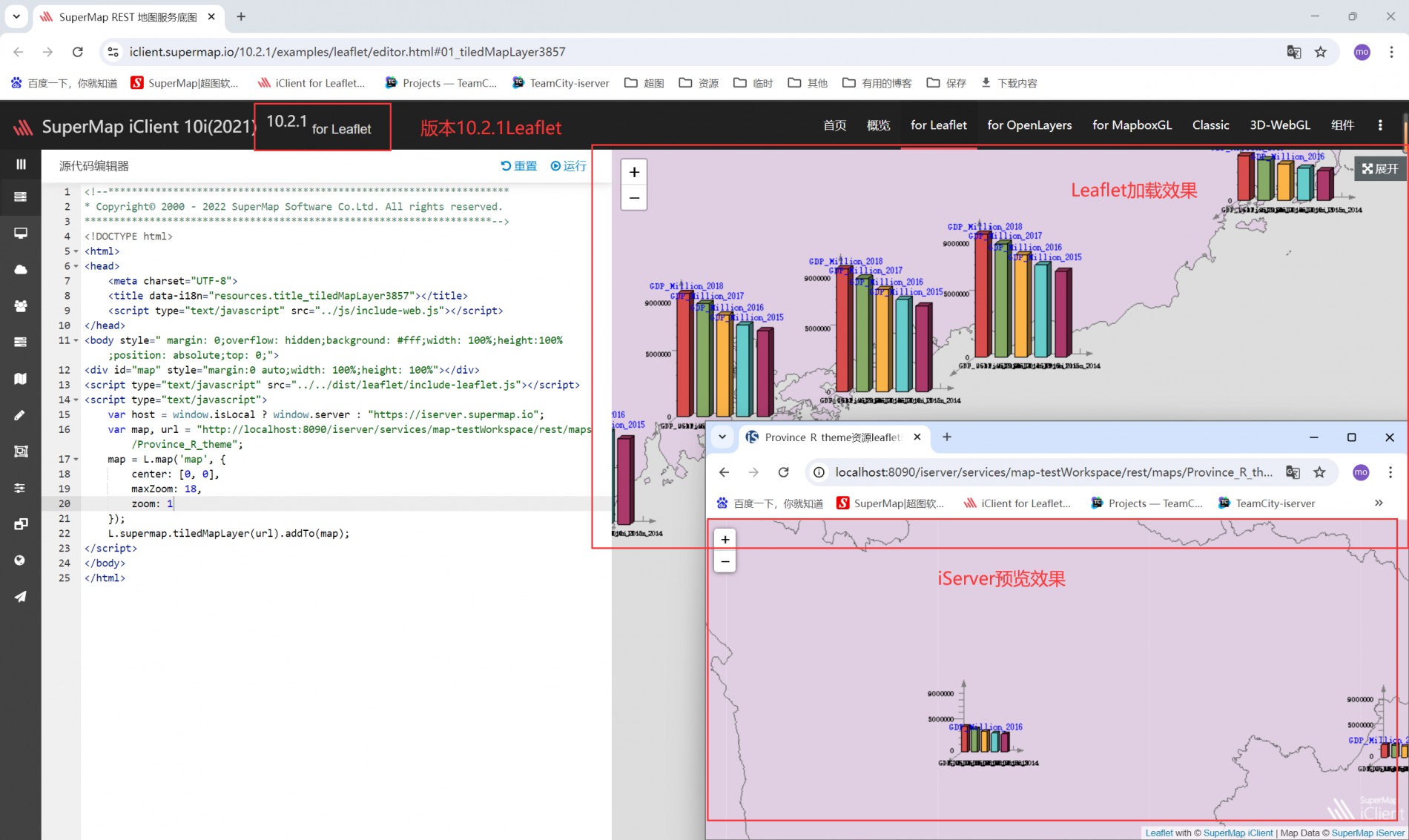Image resolution: width=1409 pixels, height=840 pixels.
Task: Open the 概览 navigation item
Action: (x=878, y=125)
